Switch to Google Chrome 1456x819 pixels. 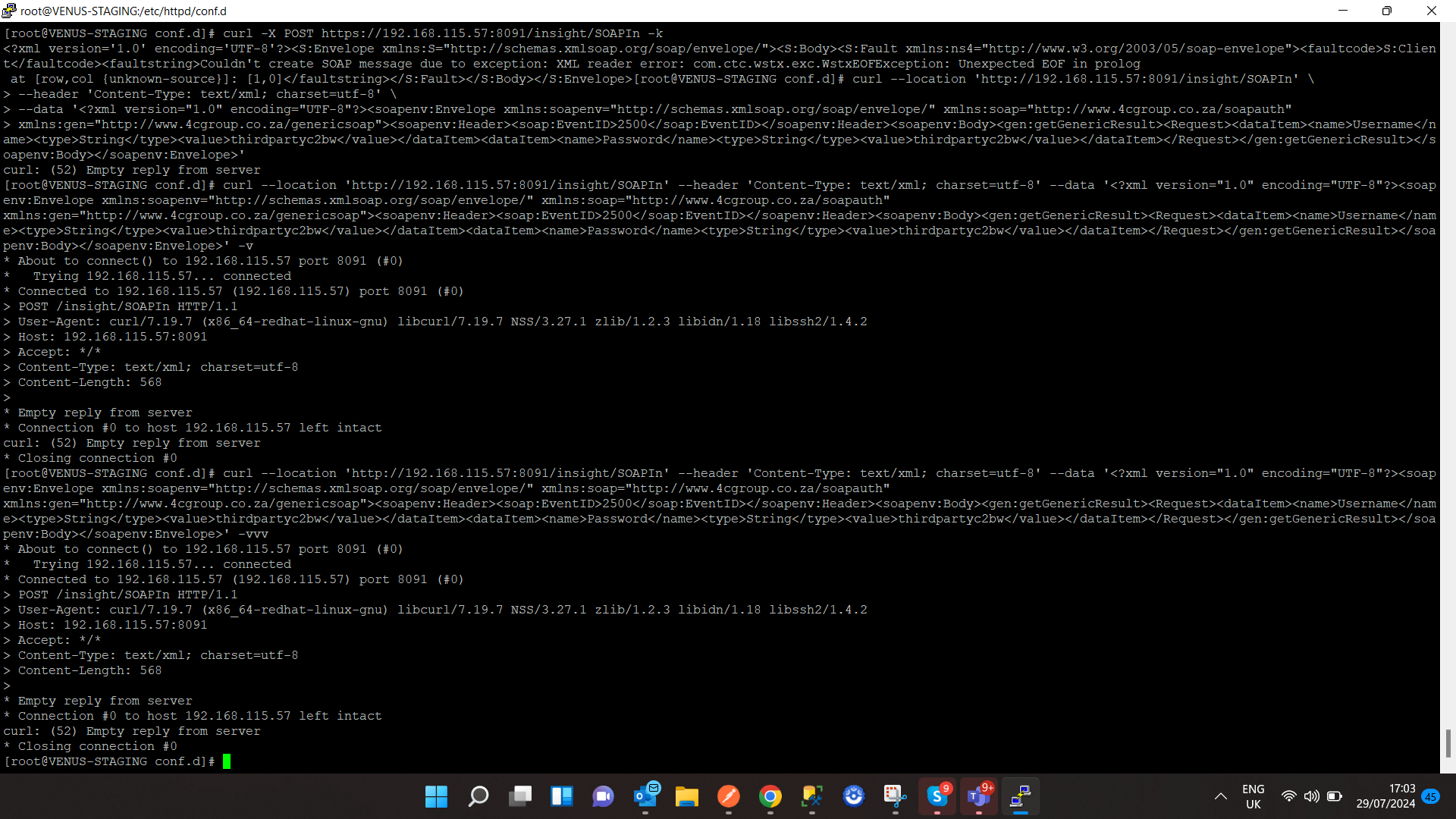pyautogui.click(x=770, y=796)
